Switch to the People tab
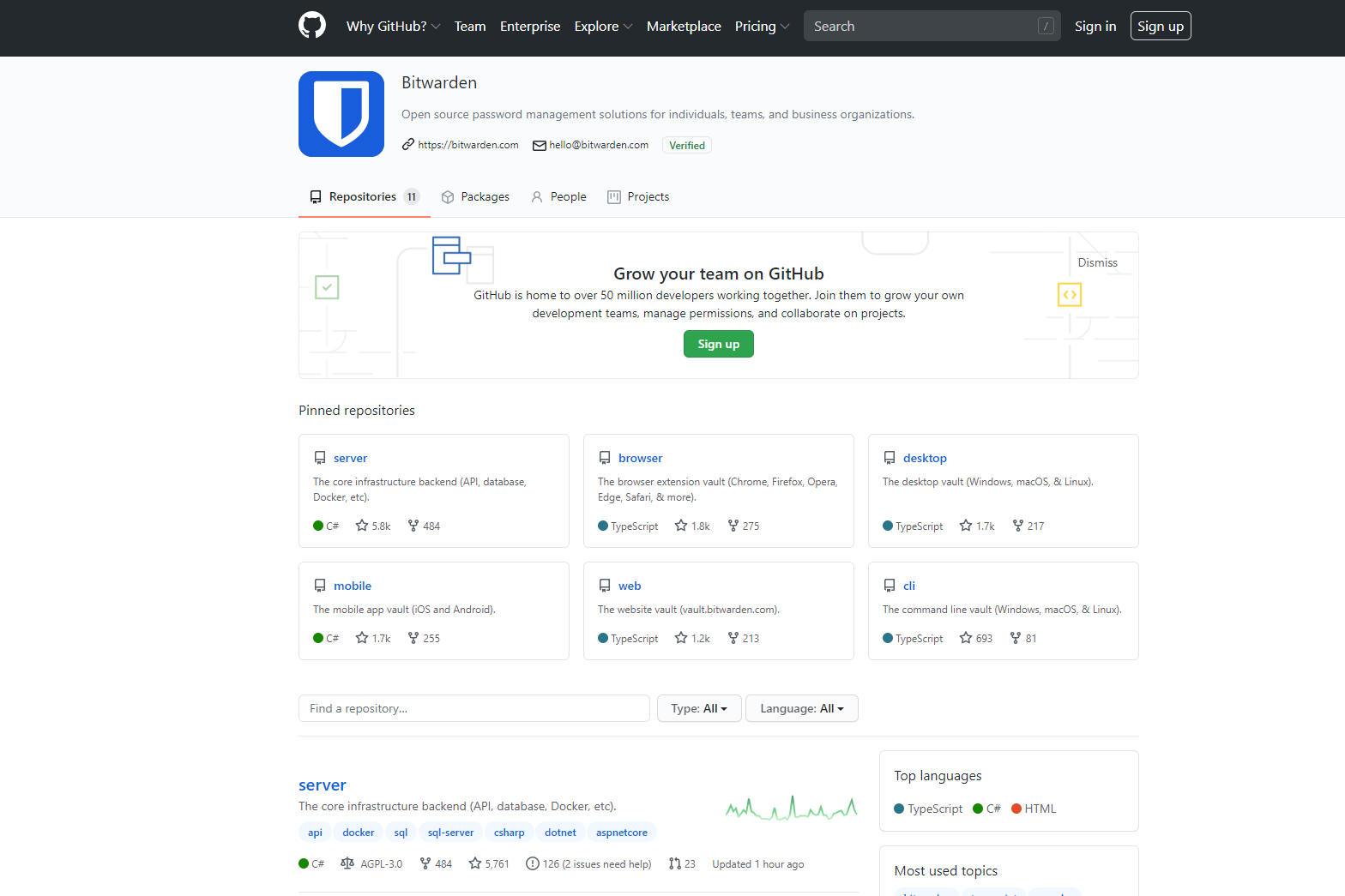 [x=558, y=196]
